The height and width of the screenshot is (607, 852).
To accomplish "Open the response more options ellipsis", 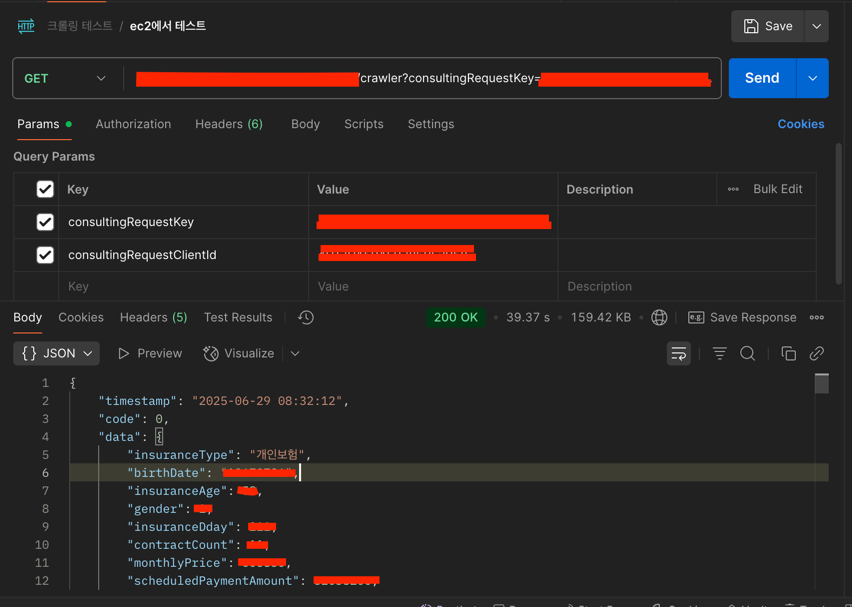I will 817,317.
